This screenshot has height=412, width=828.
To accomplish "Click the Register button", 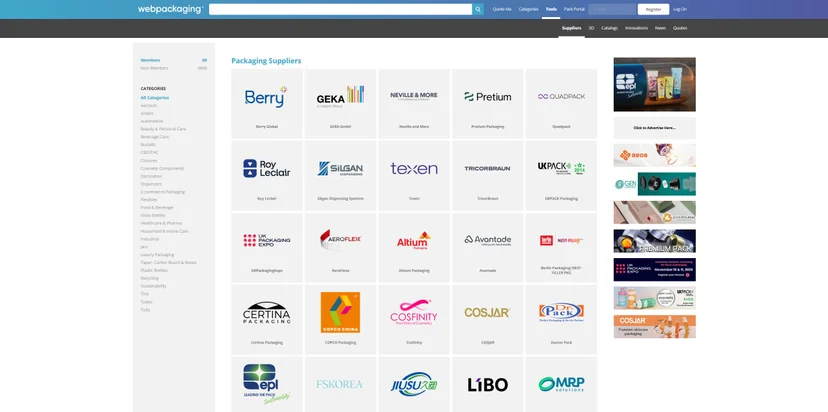I will [653, 9].
